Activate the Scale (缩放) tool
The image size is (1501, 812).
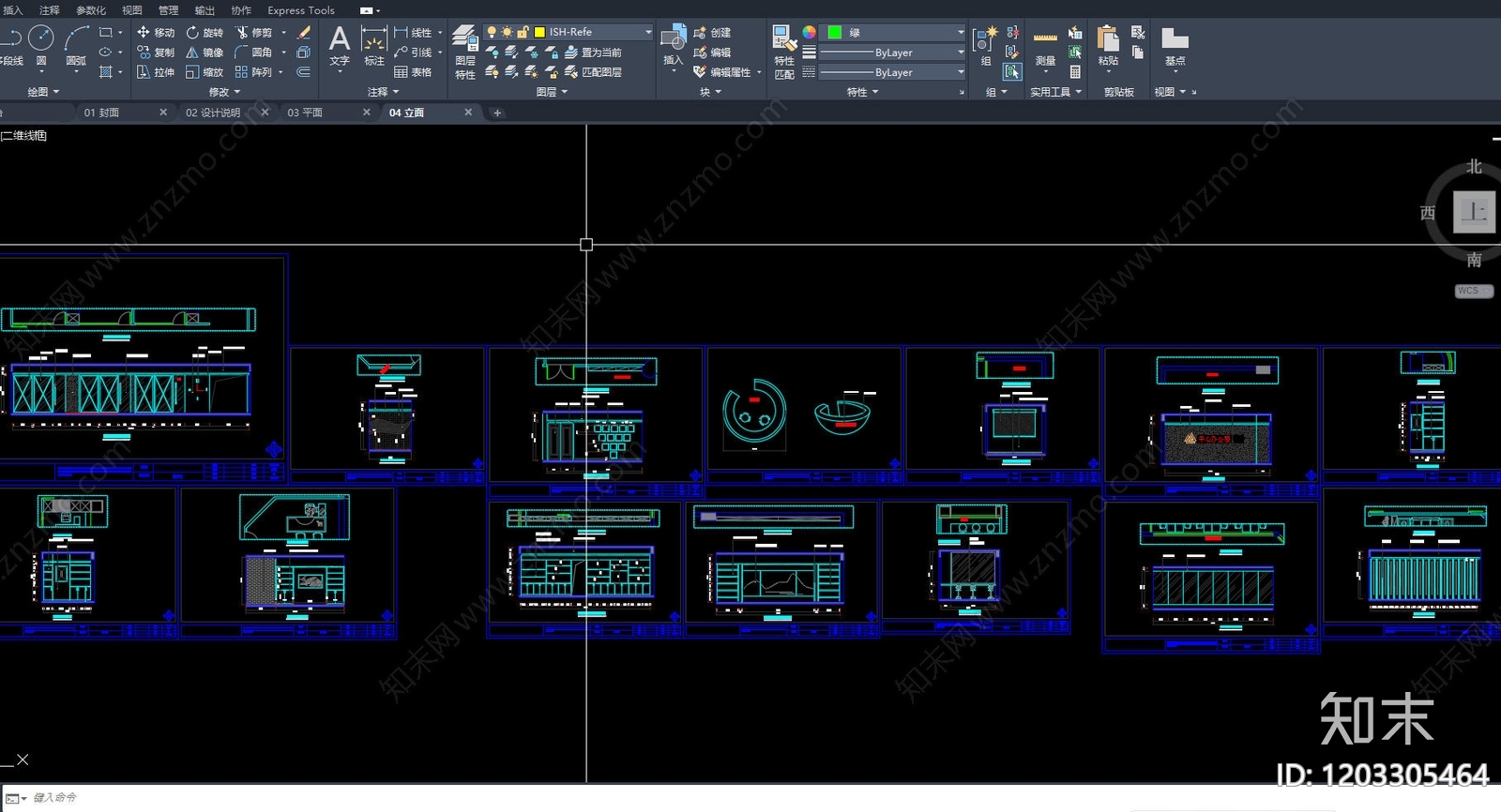(x=205, y=72)
